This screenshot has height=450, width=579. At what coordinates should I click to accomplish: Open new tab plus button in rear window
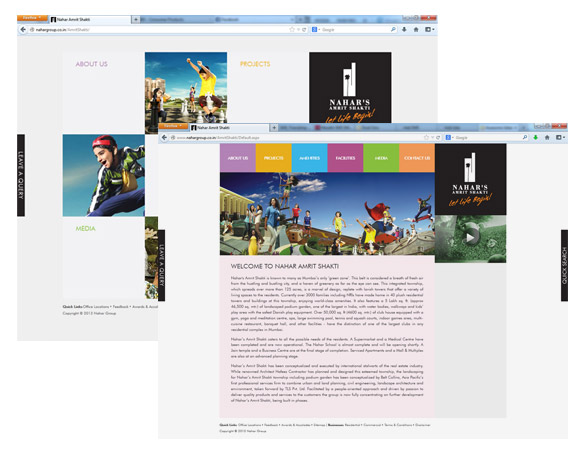point(136,20)
